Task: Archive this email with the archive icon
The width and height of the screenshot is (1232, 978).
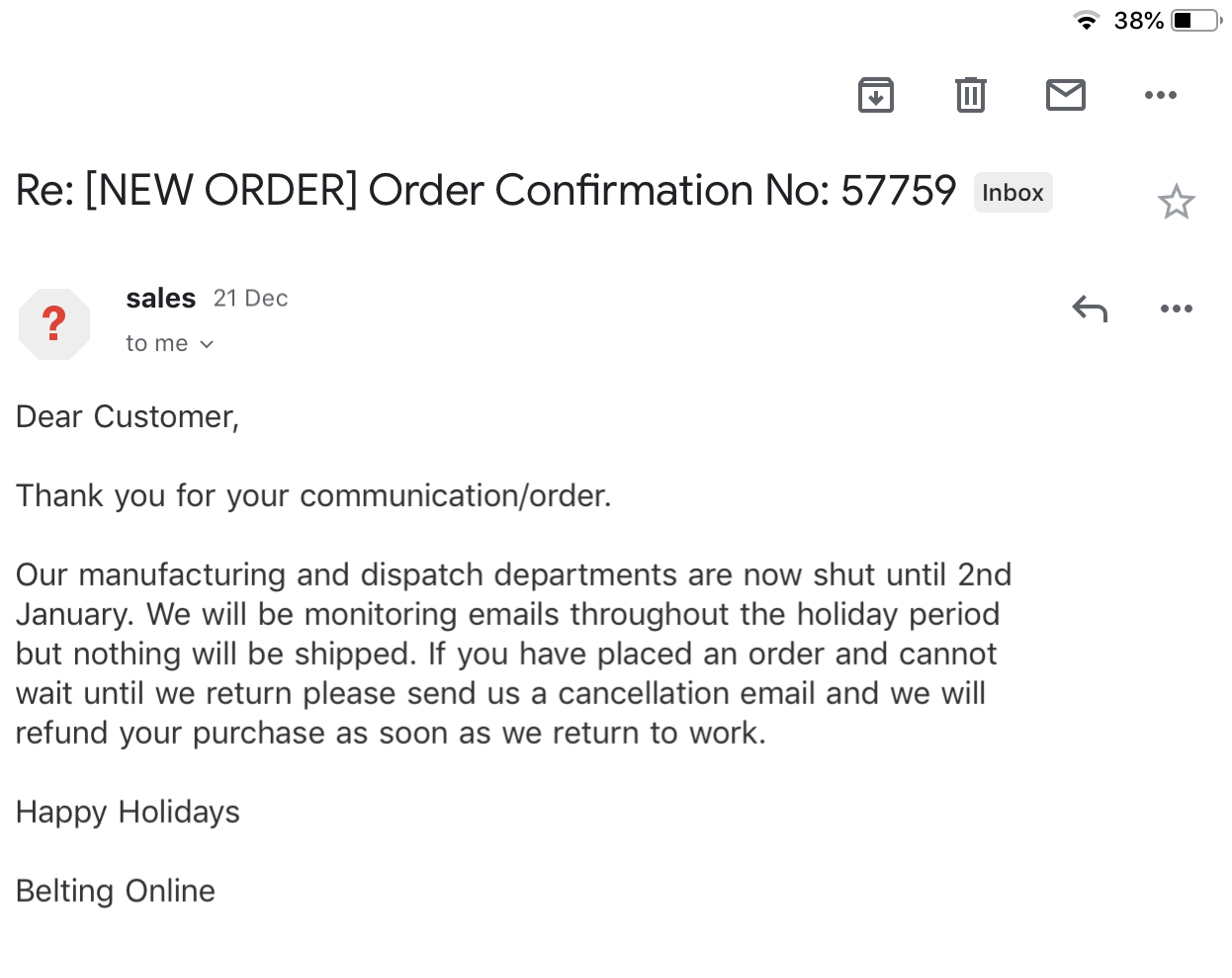Action: tap(875, 95)
